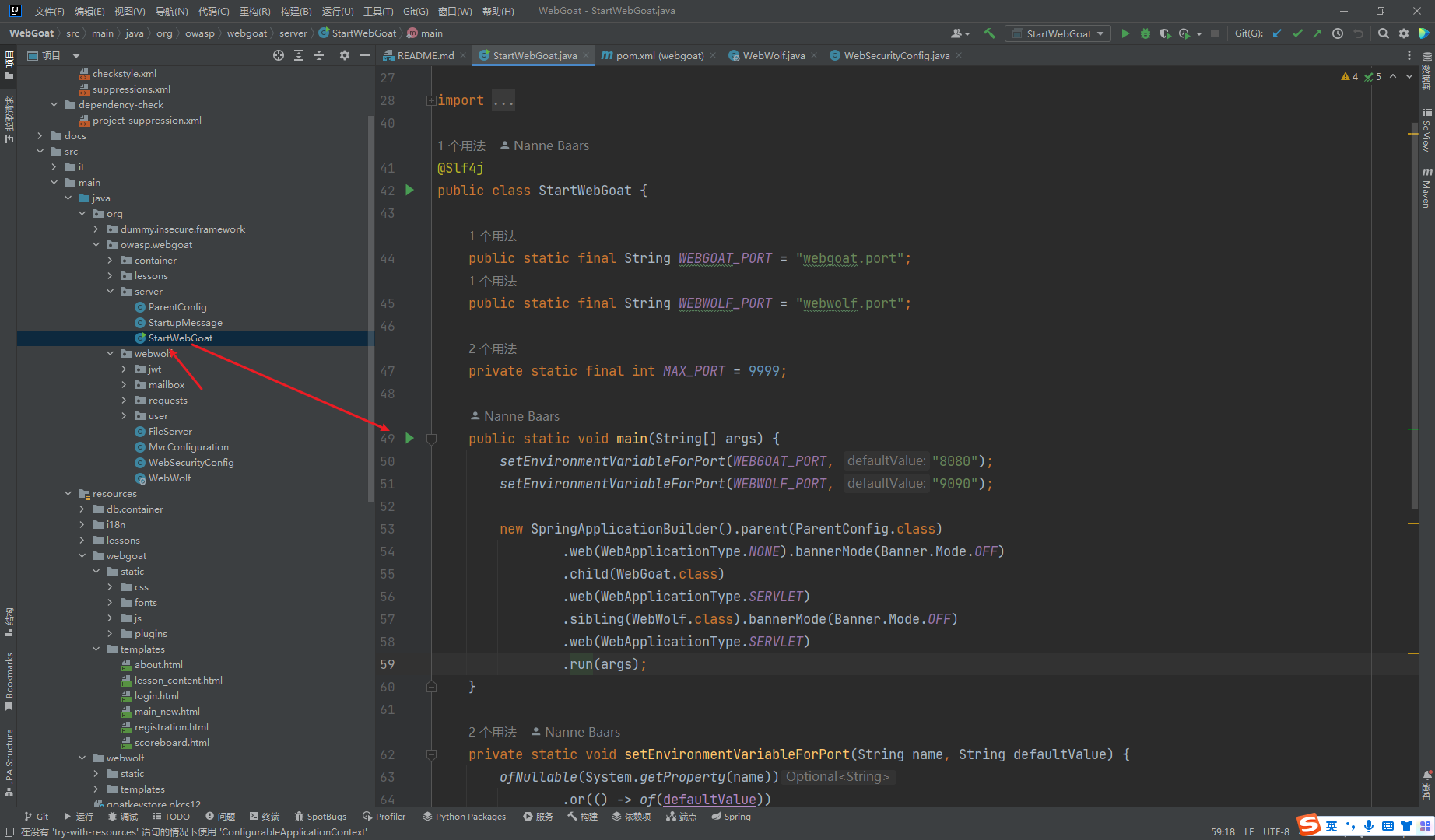Open the 重构(R) menu

(x=254, y=11)
